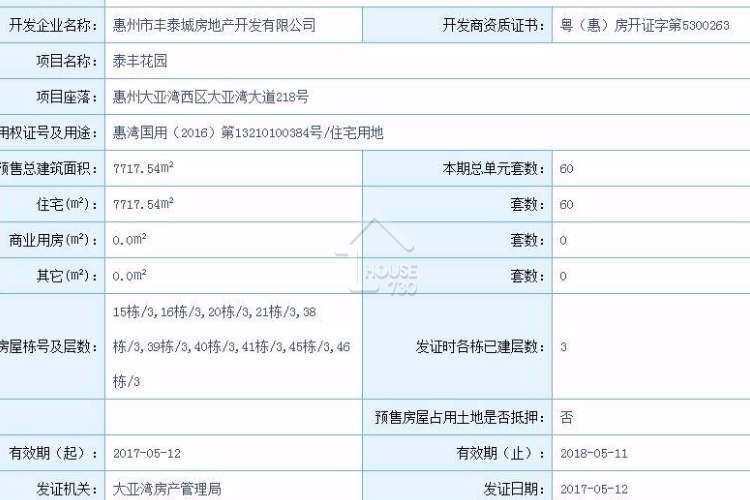Viewport: 750px width, 500px height.
Task: Select residential unit count 60
Action: [x=566, y=205]
